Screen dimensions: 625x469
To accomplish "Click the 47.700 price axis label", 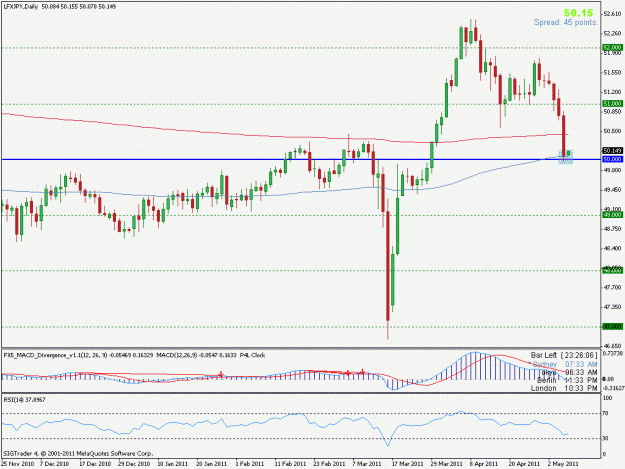I will (613, 287).
